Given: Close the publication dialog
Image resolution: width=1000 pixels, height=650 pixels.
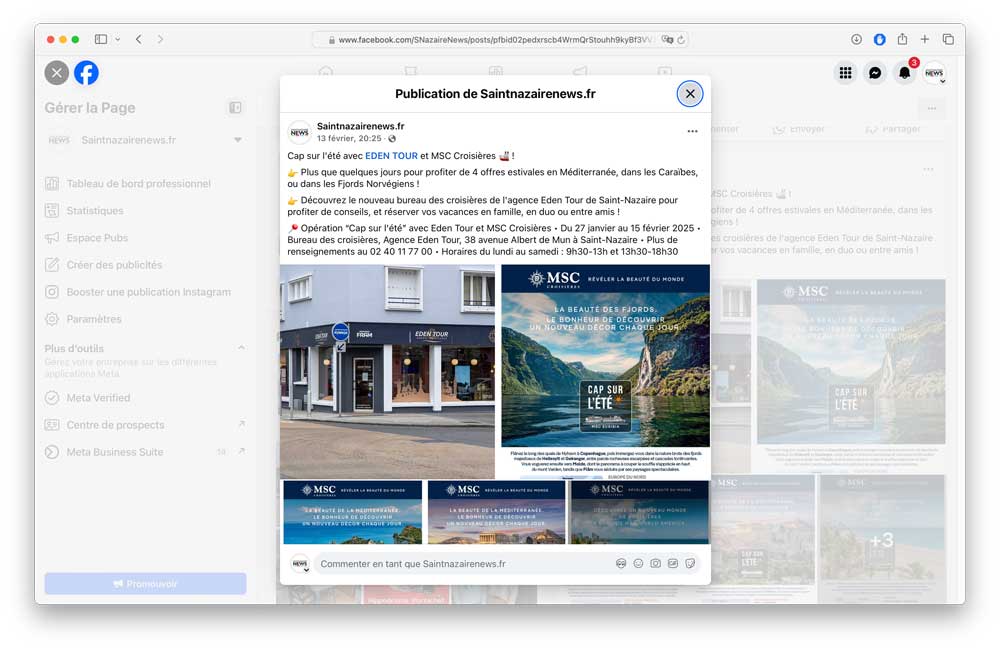Looking at the screenshot, I should 690,94.
